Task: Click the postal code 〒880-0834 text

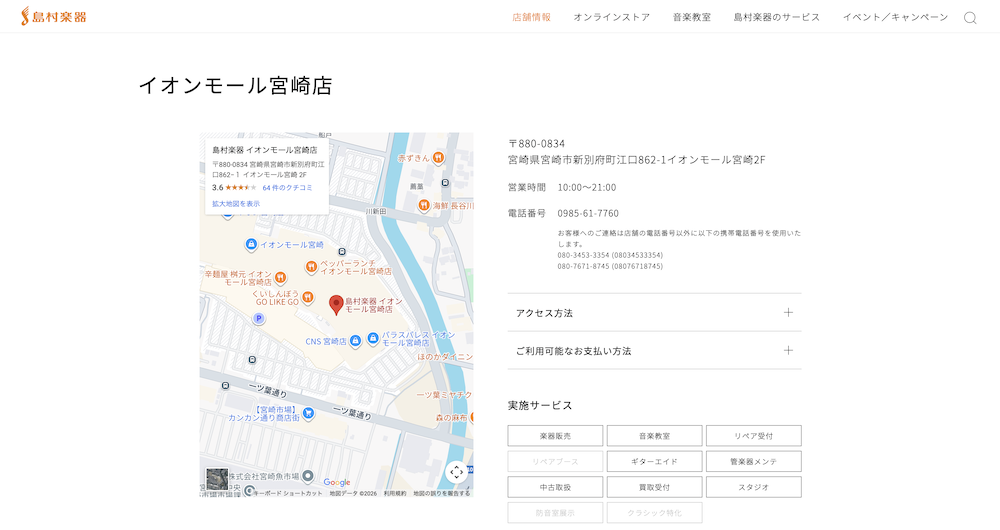Action: point(536,144)
